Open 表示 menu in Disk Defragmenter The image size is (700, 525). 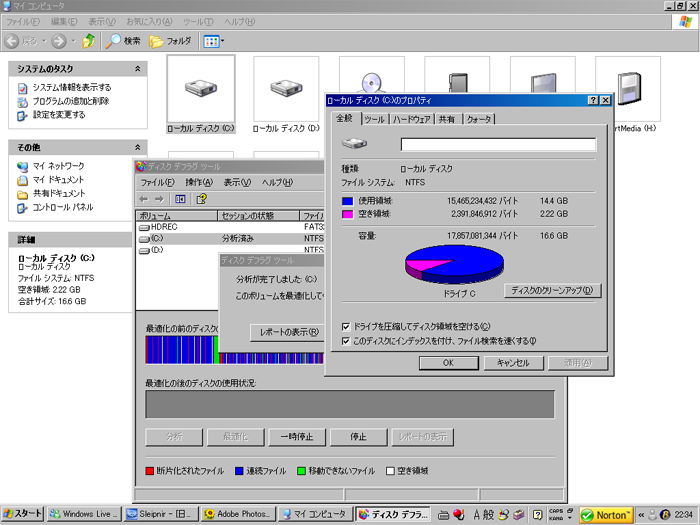pos(237,183)
